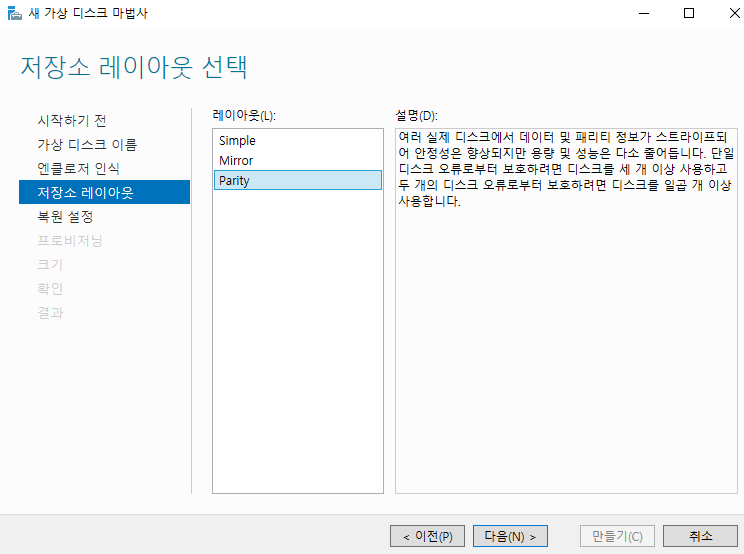Go to the 복원 설정 step
Viewport: 744px width, 554px height.
[x=65, y=216]
